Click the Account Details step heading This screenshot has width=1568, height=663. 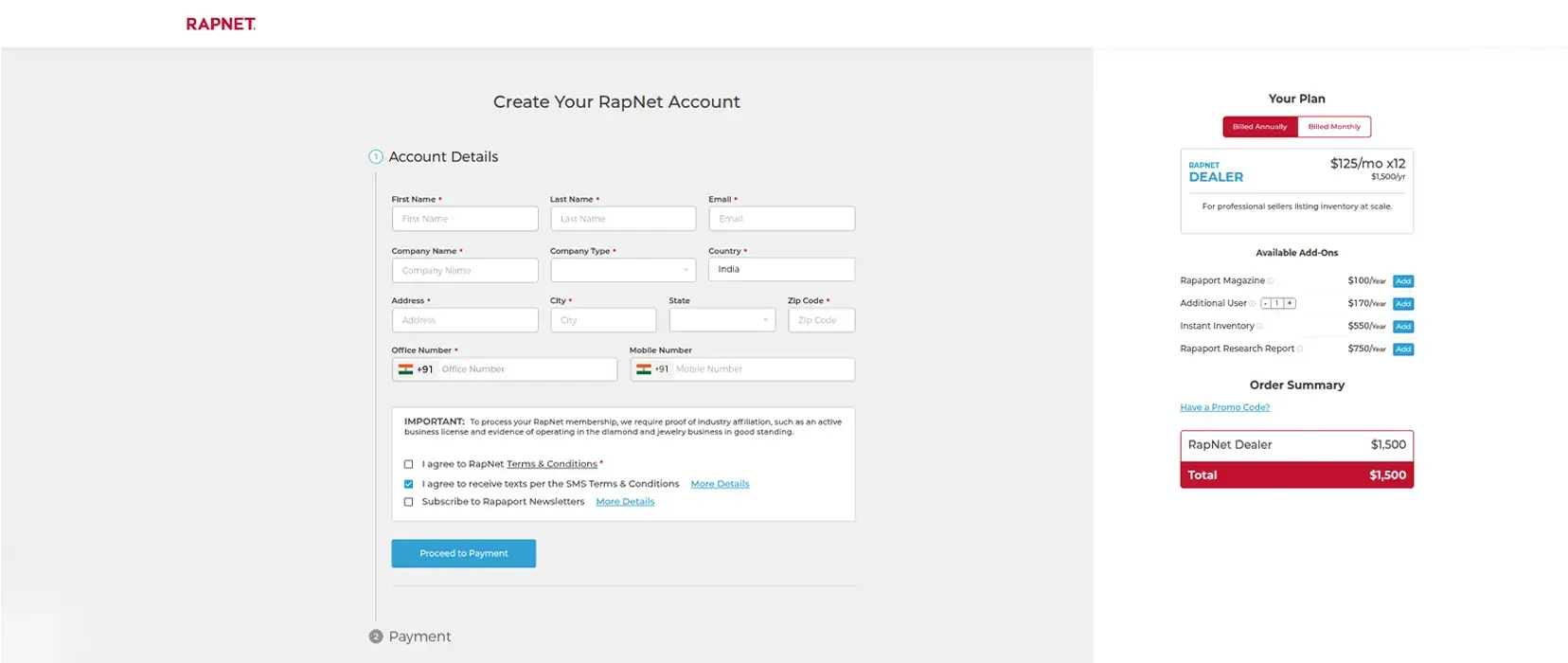tap(443, 157)
